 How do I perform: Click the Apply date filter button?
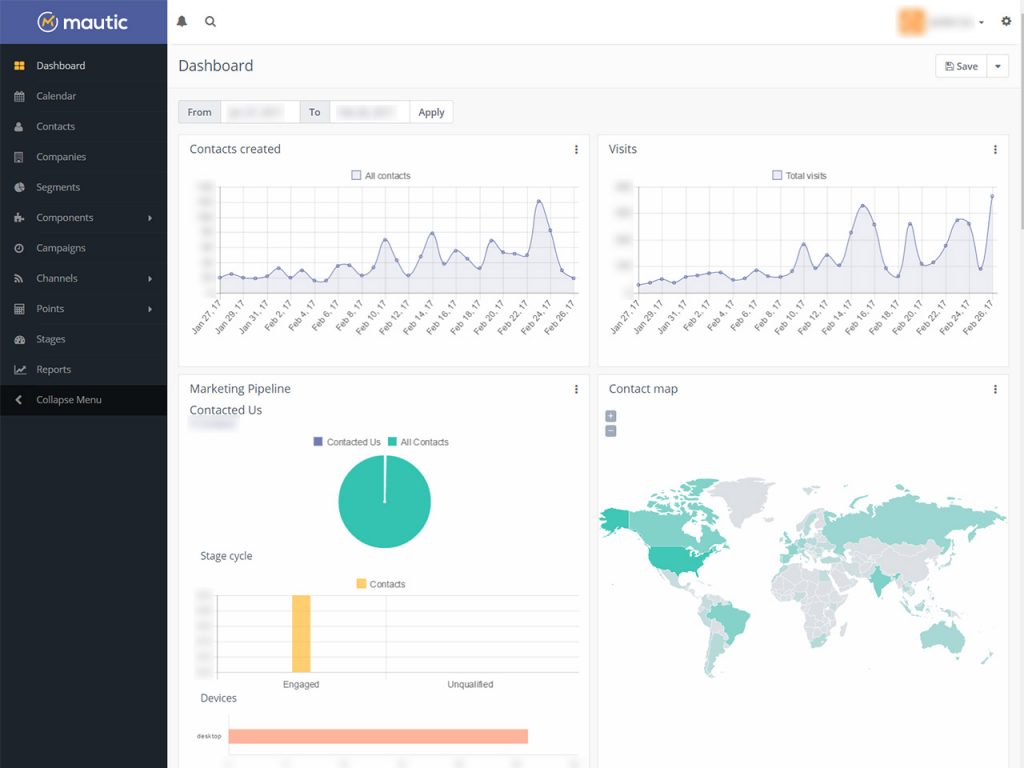pos(431,112)
